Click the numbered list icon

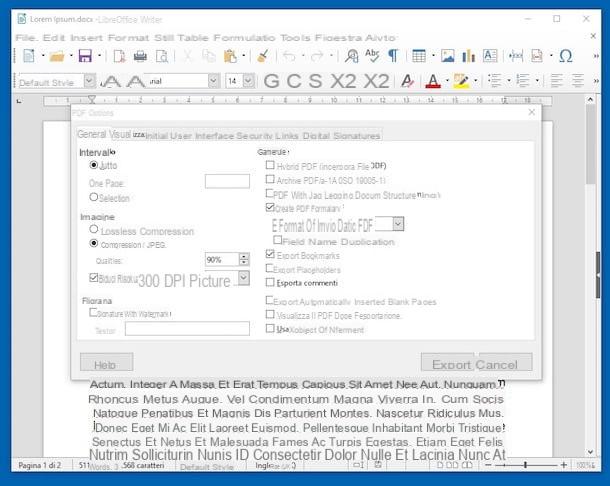click(523, 81)
